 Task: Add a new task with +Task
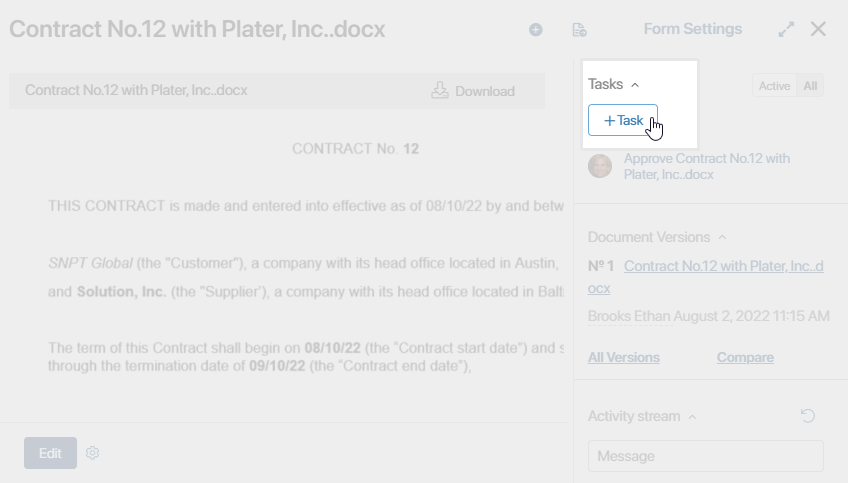pos(622,120)
